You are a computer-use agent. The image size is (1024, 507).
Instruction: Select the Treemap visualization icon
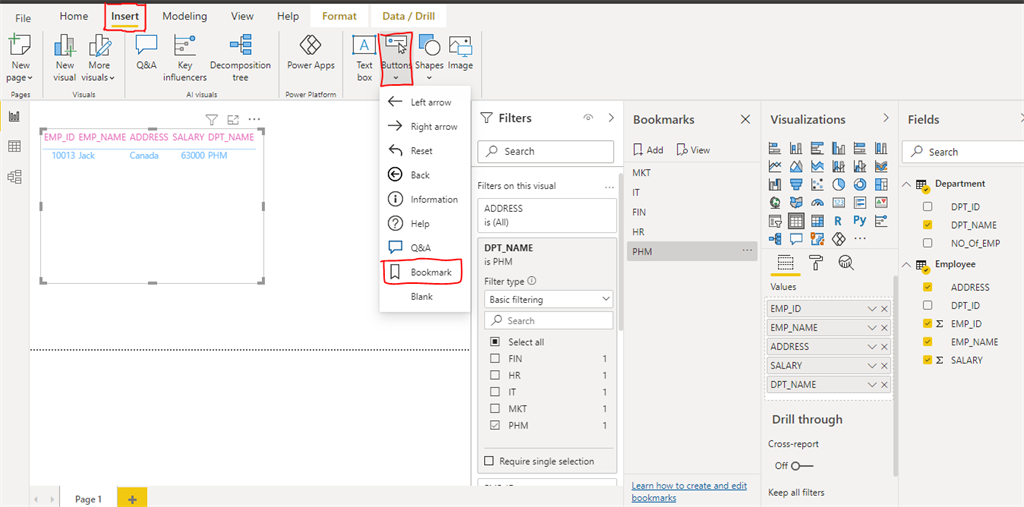881,185
